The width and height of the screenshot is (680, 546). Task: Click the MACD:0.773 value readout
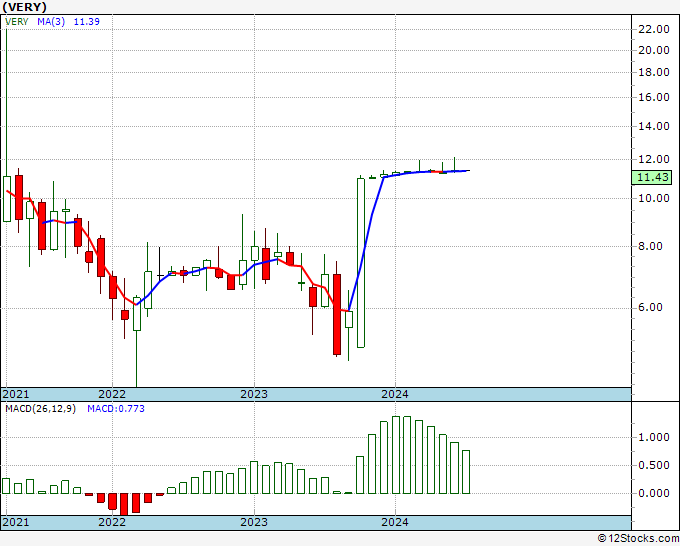tap(116, 409)
